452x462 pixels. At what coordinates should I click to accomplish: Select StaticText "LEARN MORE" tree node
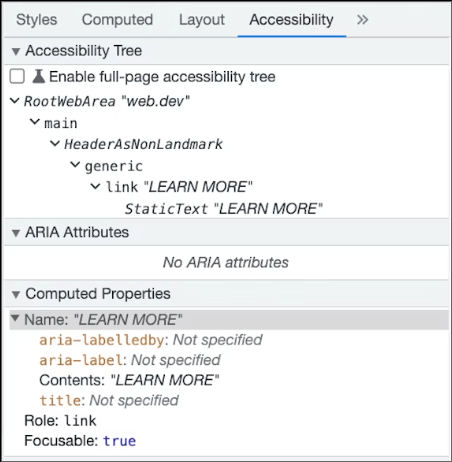[224, 209]
